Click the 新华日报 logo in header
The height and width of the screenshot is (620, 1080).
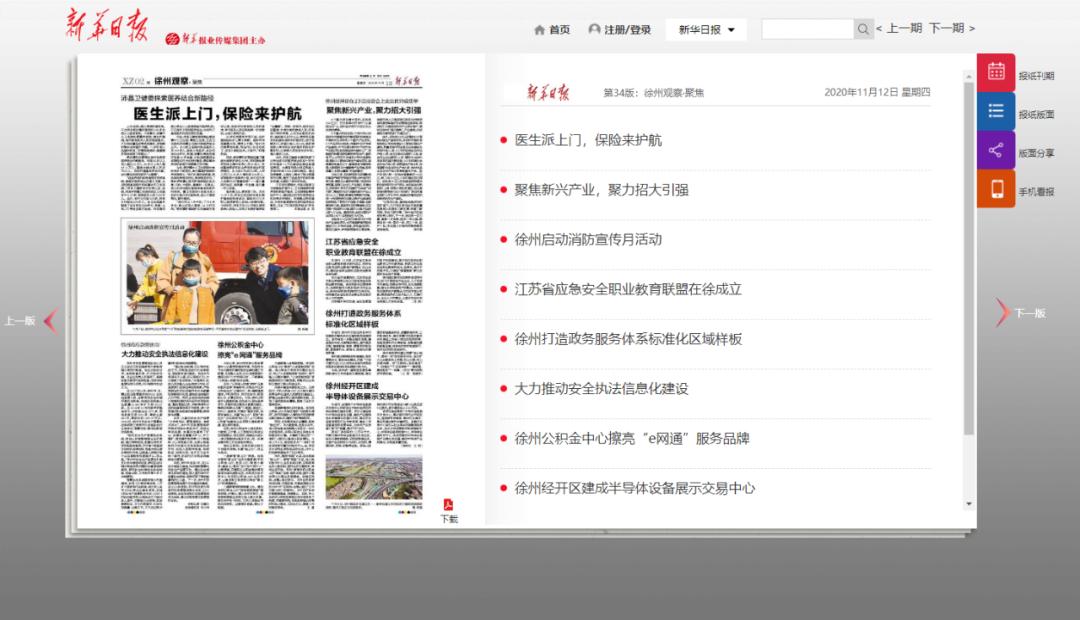coord(108,25)
